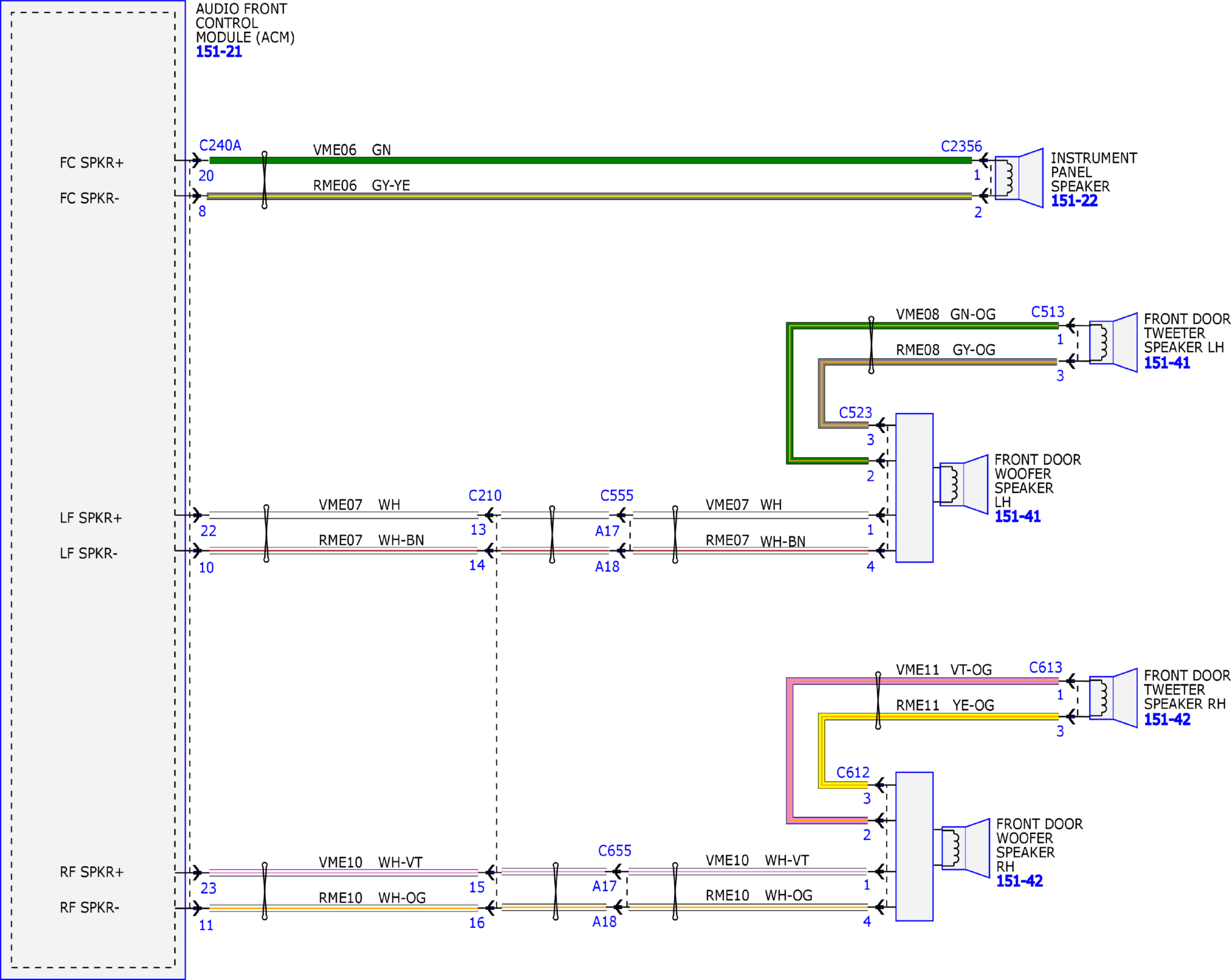Screen dimensions: 1231x980
Task: Open the 151-42 link under Woofer Speaker RH
Action: 1019,881
